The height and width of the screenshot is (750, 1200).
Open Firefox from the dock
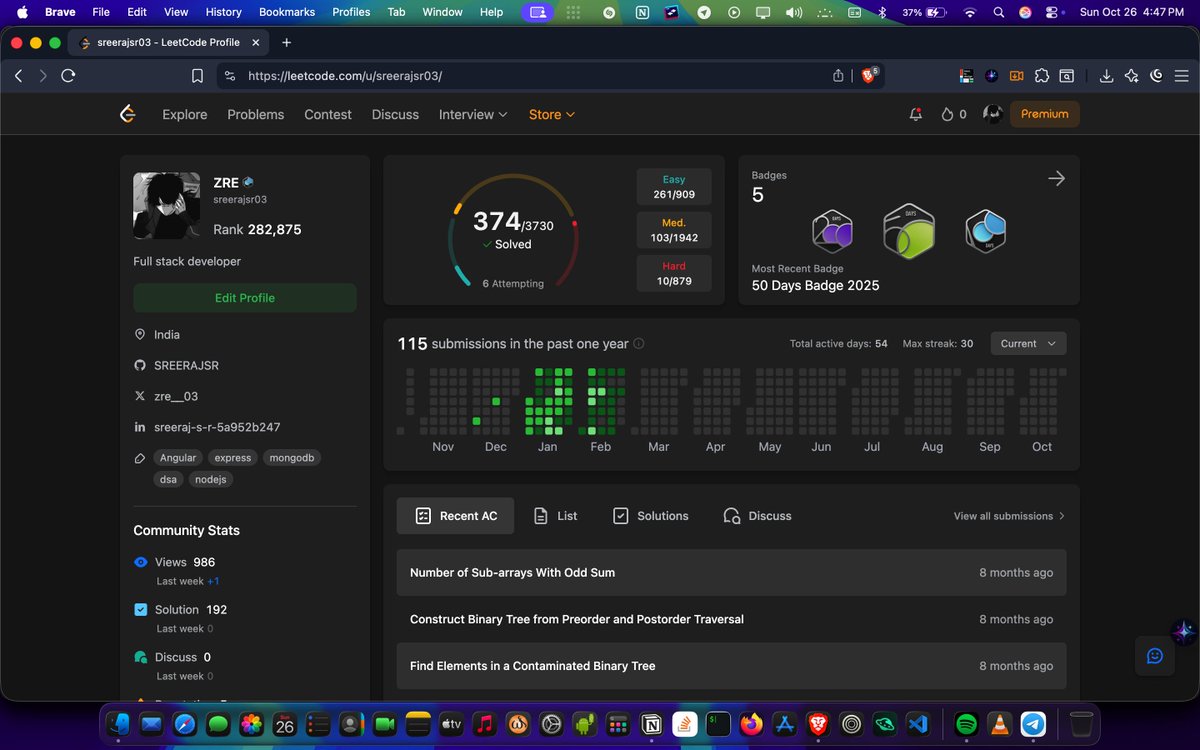tap(751, 723)
